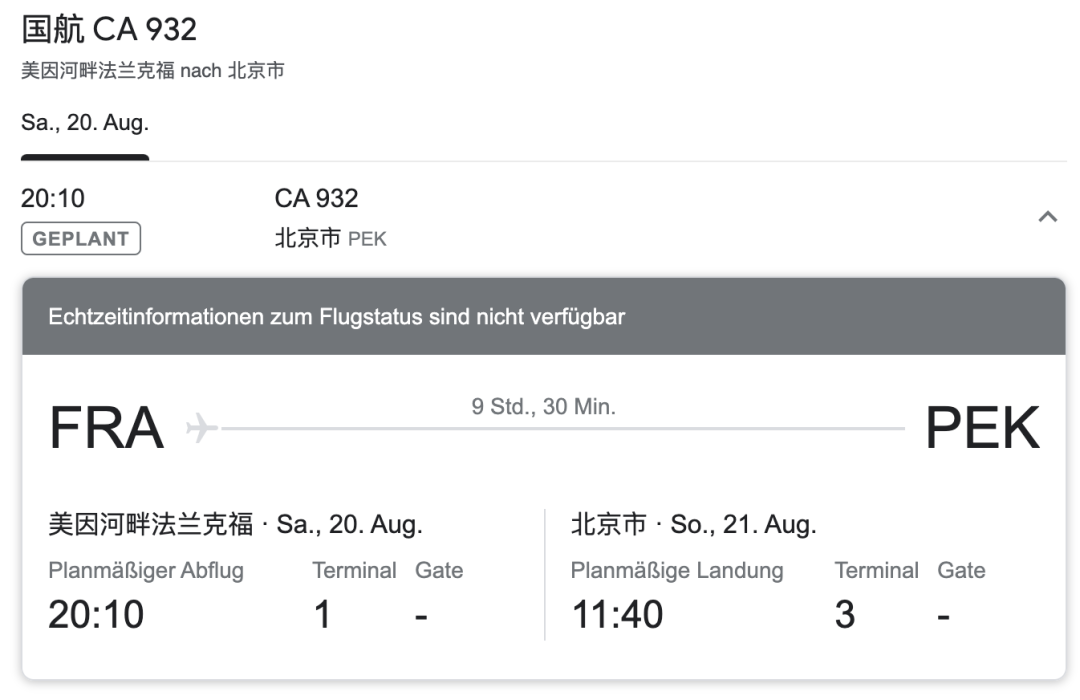
Task: Click the large PEK airport code
Action: coord(982,428)
